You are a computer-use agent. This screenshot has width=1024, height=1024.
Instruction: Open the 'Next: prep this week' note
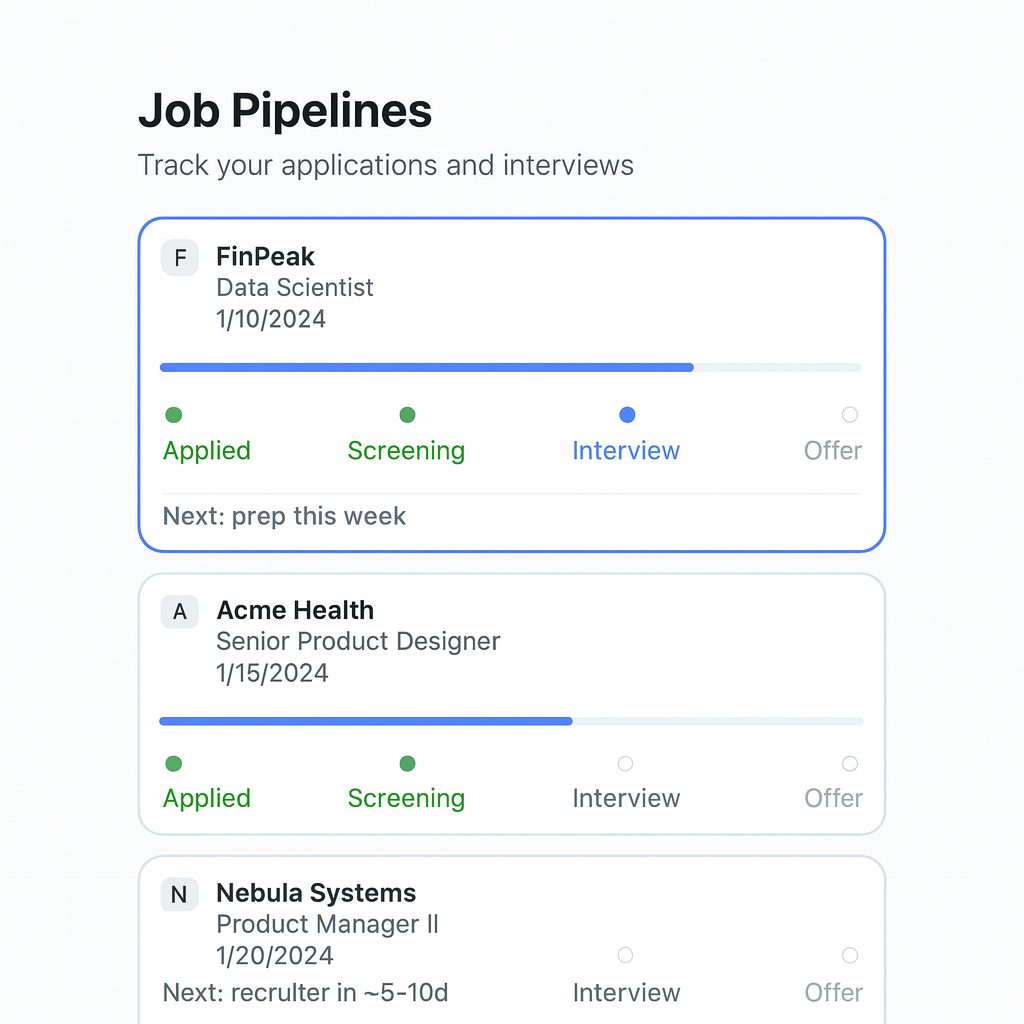click(x=284, y=516)
